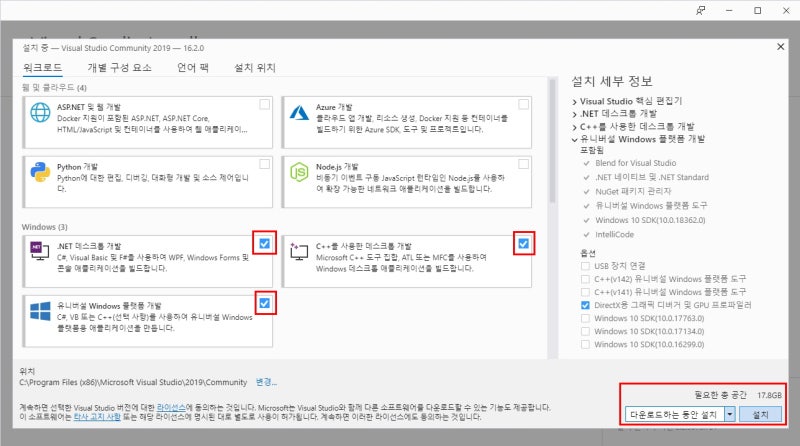Uncheck the .NET desktop development workload
This screenshot has height=446, width=800.
coord(265,243)
